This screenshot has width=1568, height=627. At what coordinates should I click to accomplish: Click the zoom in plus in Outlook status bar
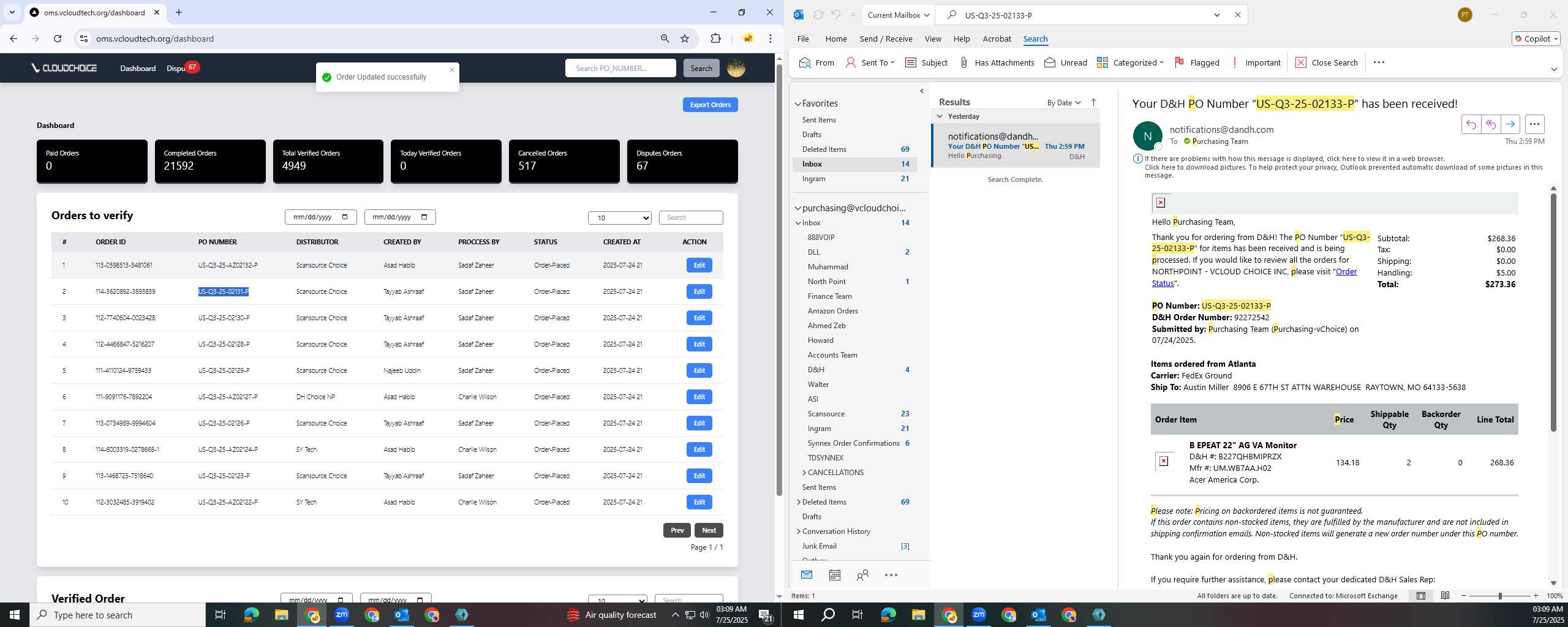(1536, 596)
